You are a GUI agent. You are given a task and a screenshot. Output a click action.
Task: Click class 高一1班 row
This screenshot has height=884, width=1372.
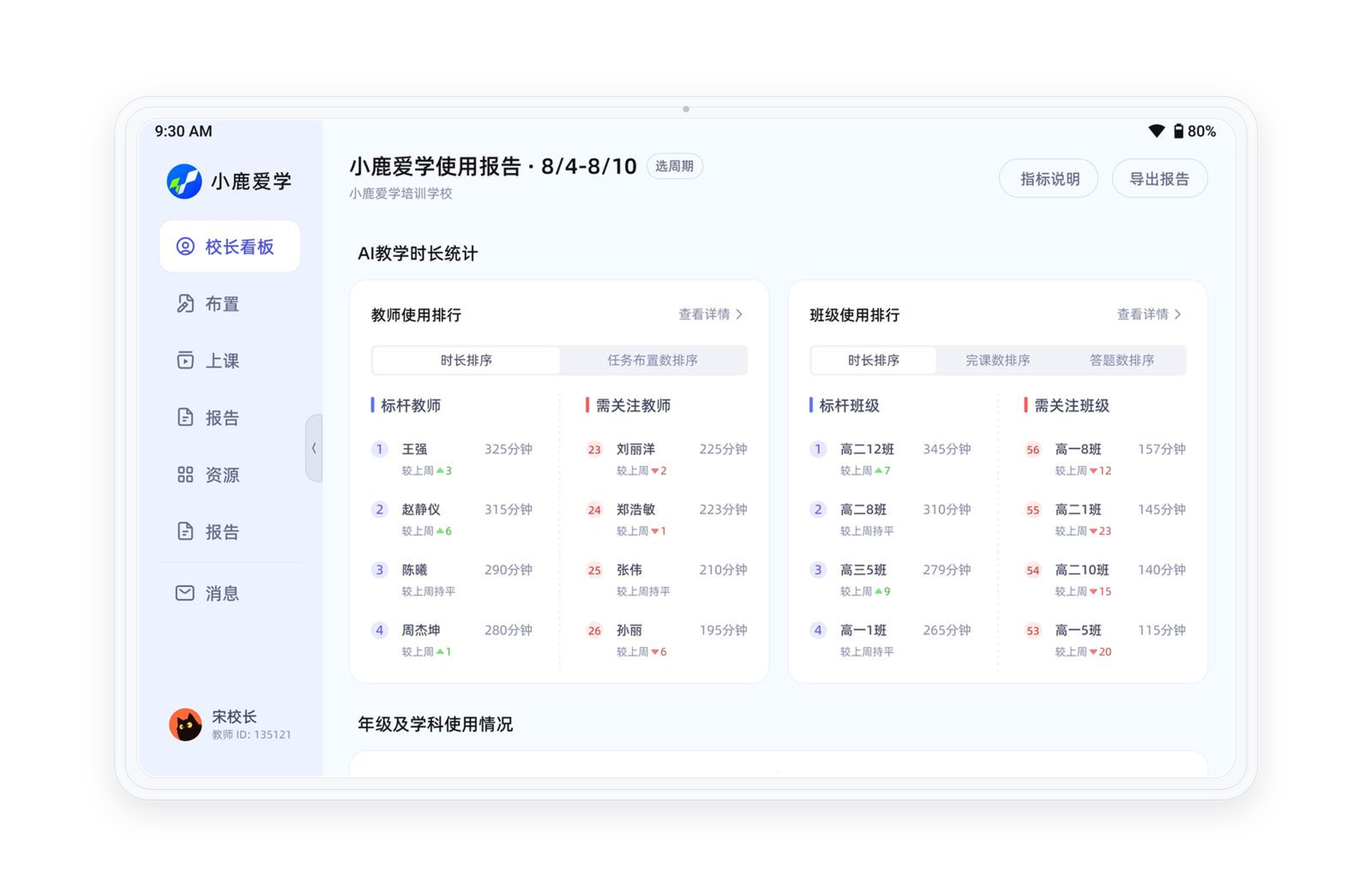click(x=890, y=639)
